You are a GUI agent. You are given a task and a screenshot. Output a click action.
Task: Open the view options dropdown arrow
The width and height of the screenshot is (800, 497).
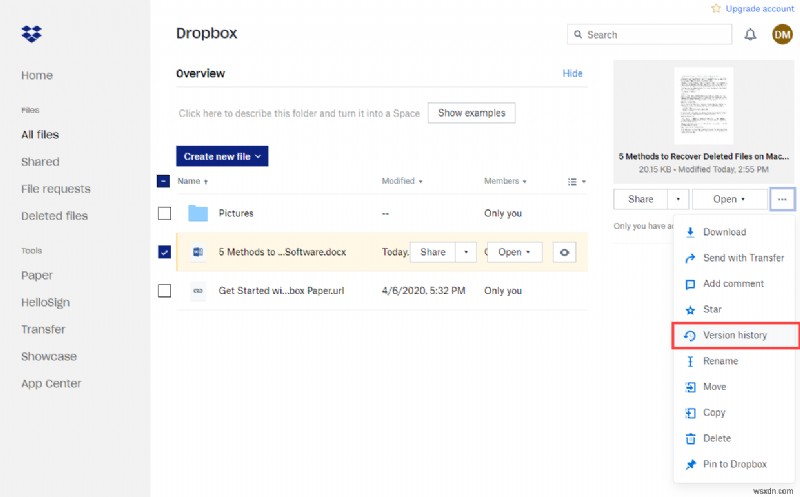click(x=584, y=182)
